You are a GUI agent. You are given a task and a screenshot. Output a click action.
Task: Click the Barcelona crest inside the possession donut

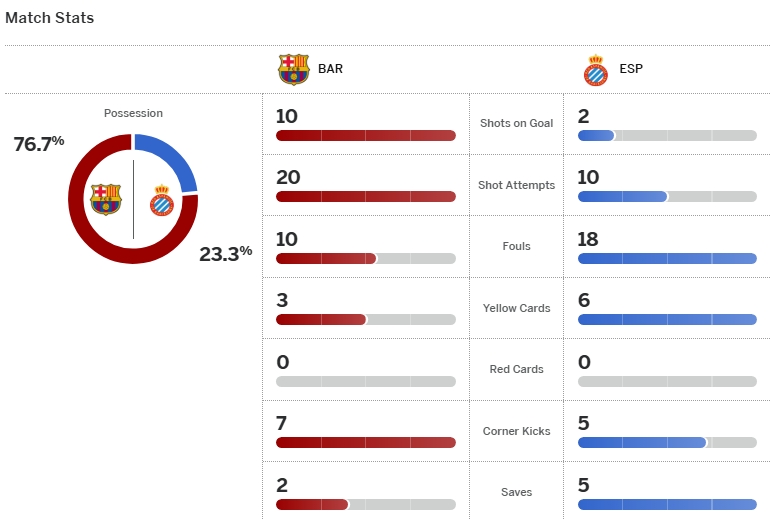click(x=105, y=199)
